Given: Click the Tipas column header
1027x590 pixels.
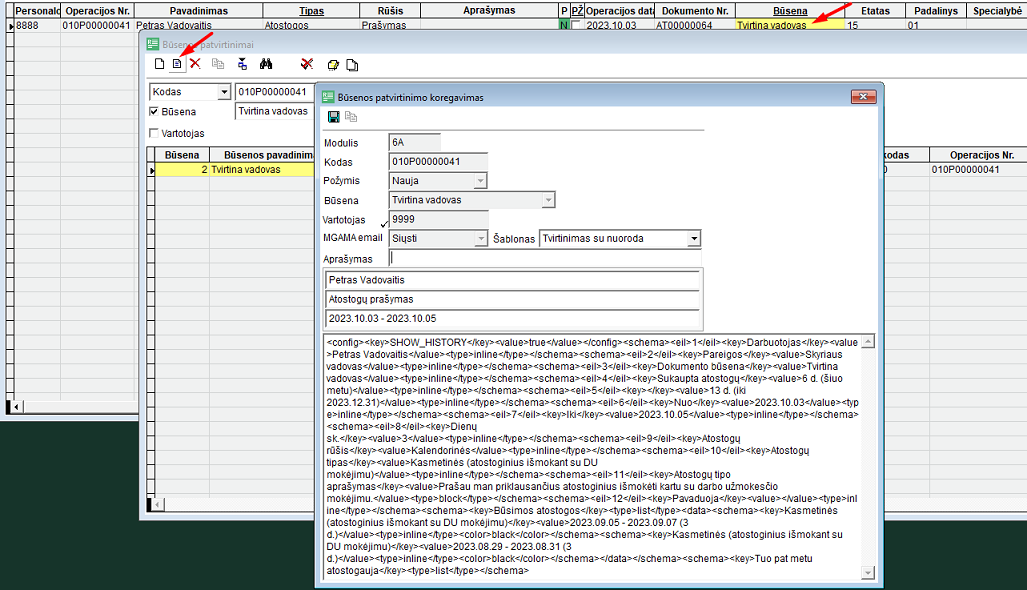Looking at the screenshot, I should (311, 9).
